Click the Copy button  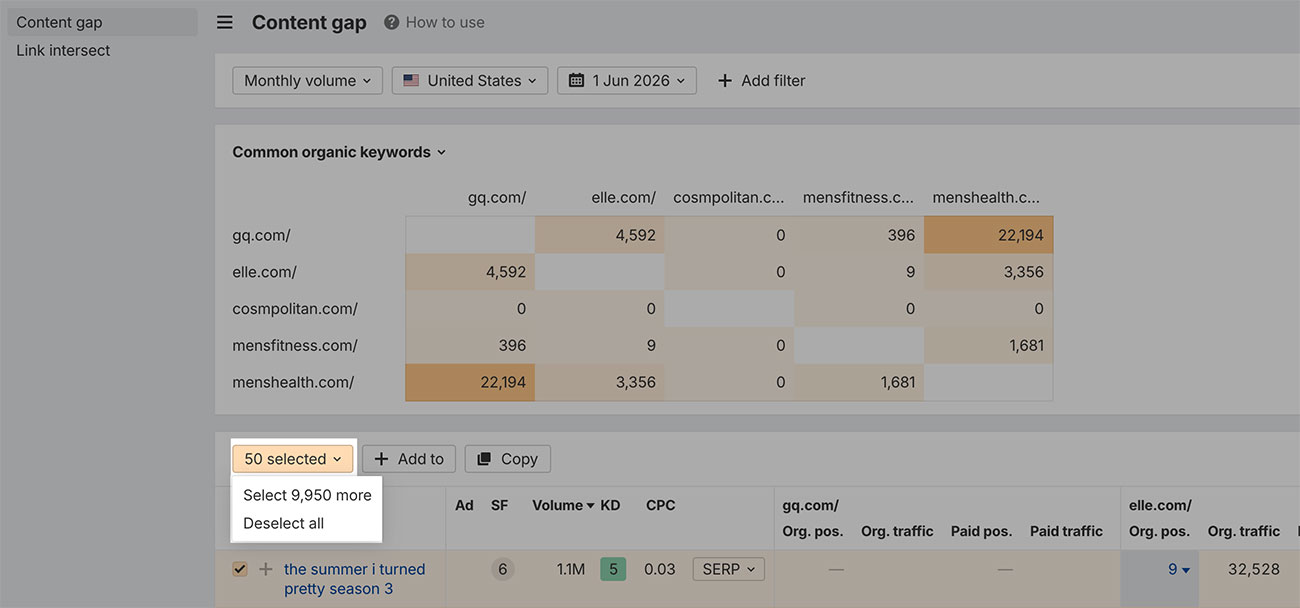(508, 459)
